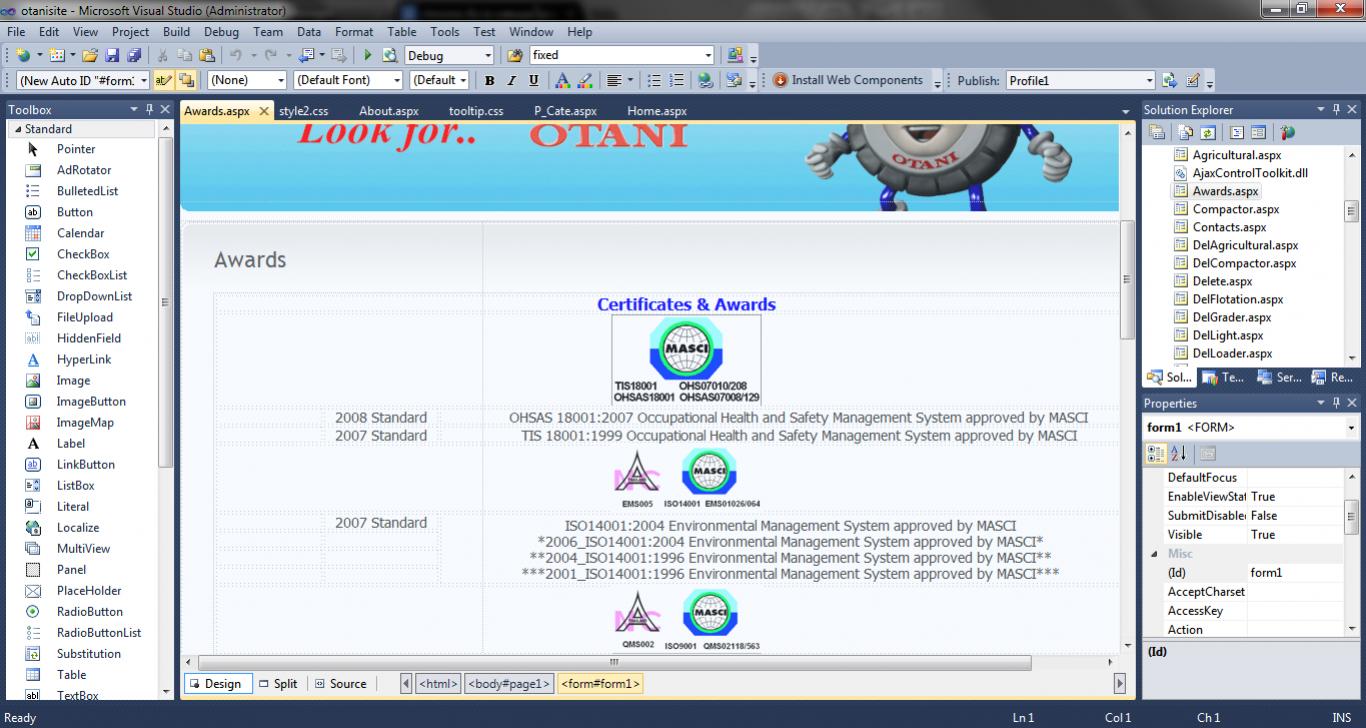Open the Table menu

402,32
